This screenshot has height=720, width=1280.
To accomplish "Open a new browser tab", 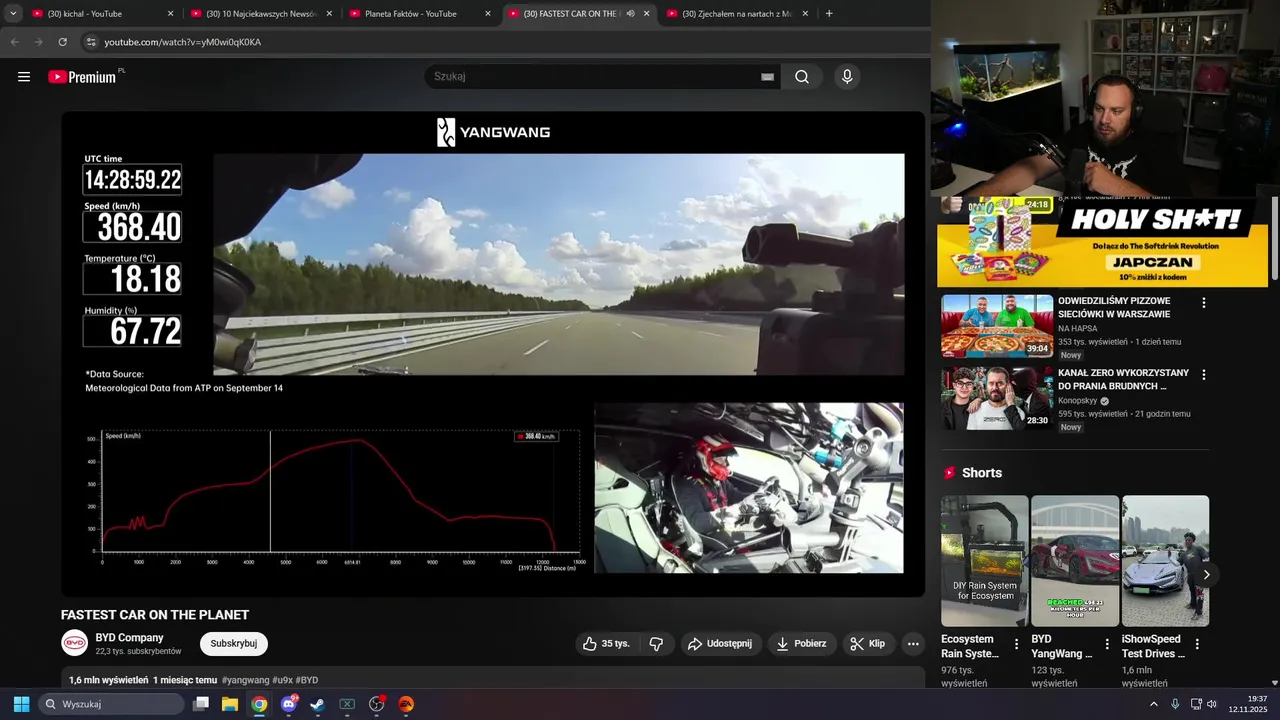I will click(829, 14).
